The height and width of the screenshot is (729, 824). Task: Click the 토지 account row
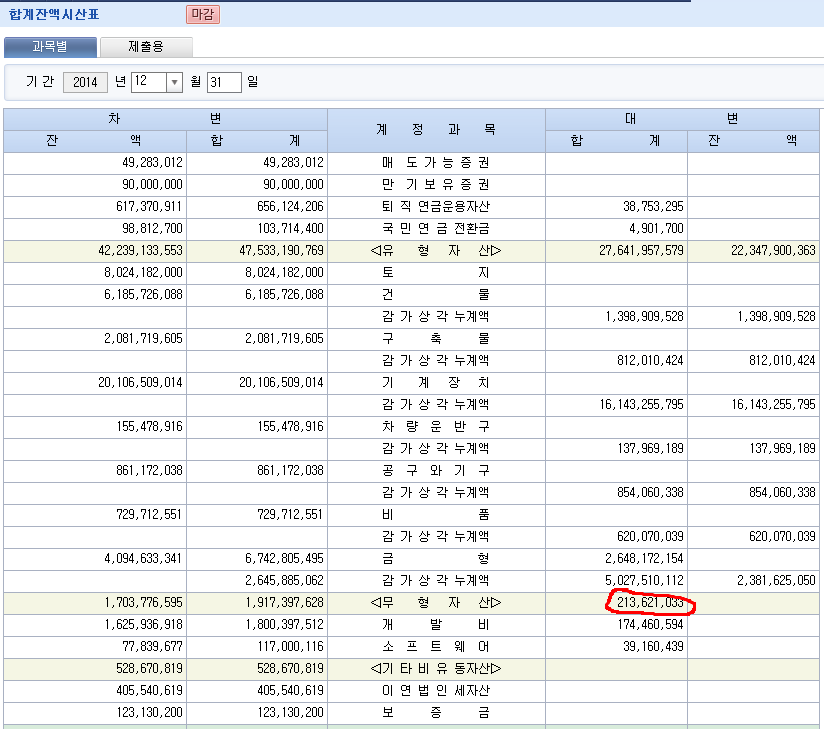click(436, 273)
